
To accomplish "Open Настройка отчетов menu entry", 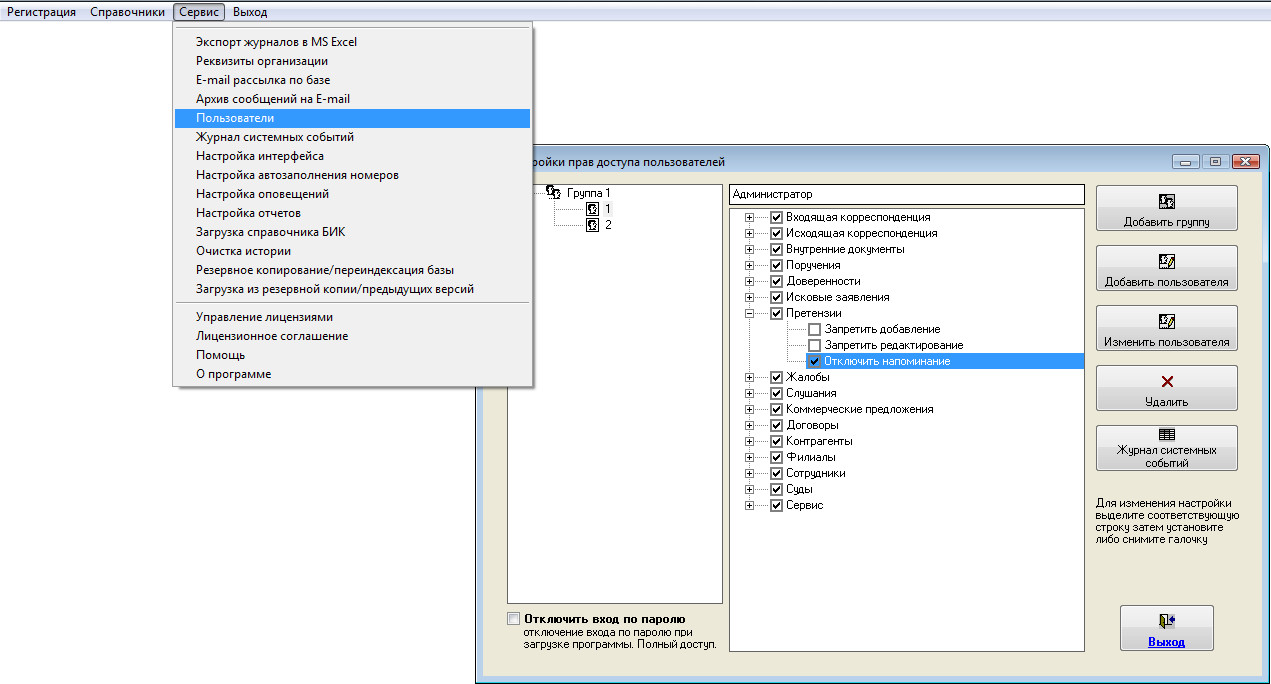I will click(353, 213).
